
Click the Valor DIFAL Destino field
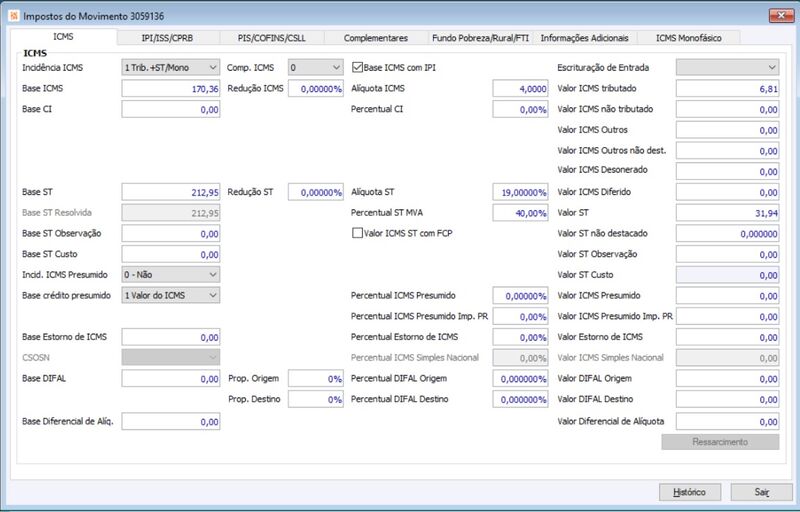tap(728, 399)
